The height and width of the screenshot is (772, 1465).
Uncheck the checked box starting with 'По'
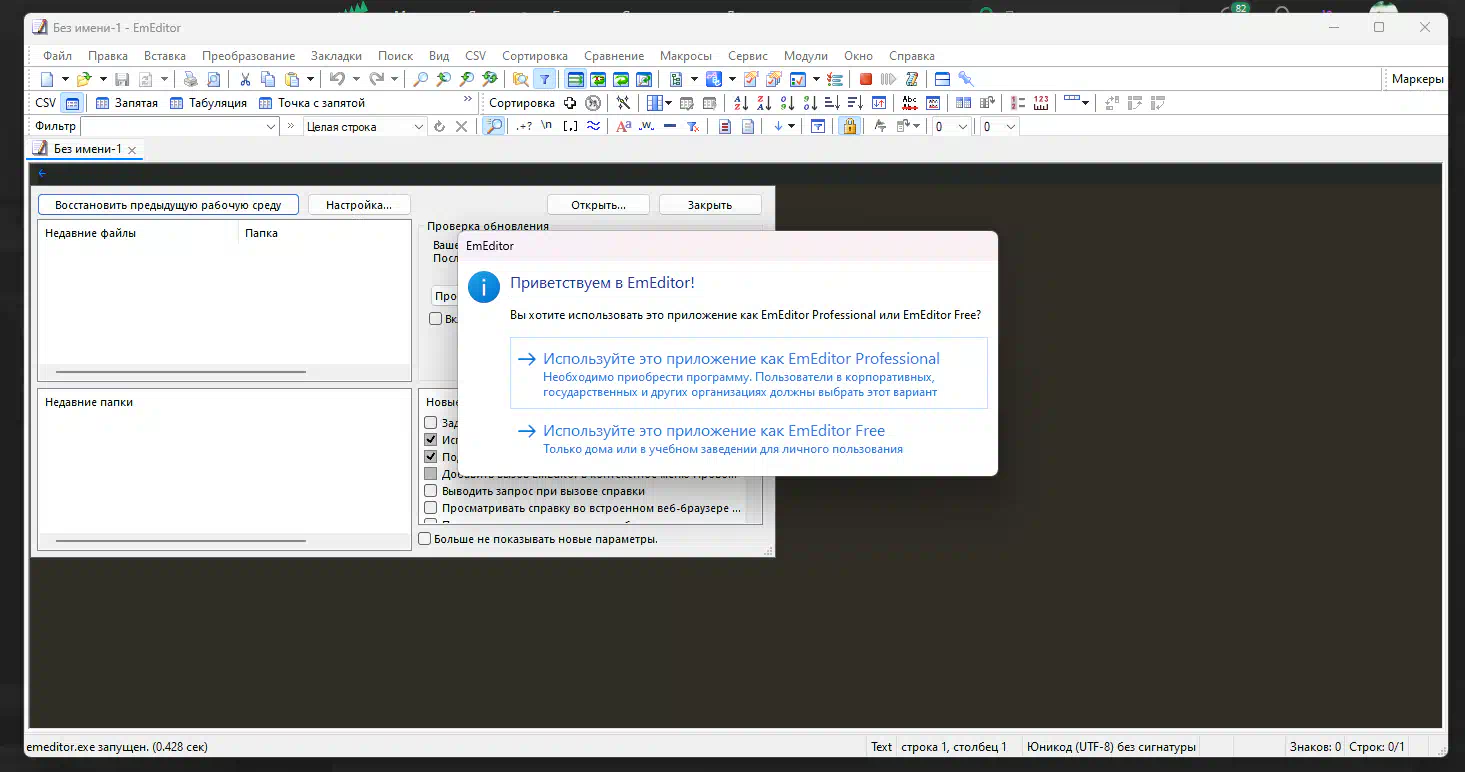(x=431, y=457)
